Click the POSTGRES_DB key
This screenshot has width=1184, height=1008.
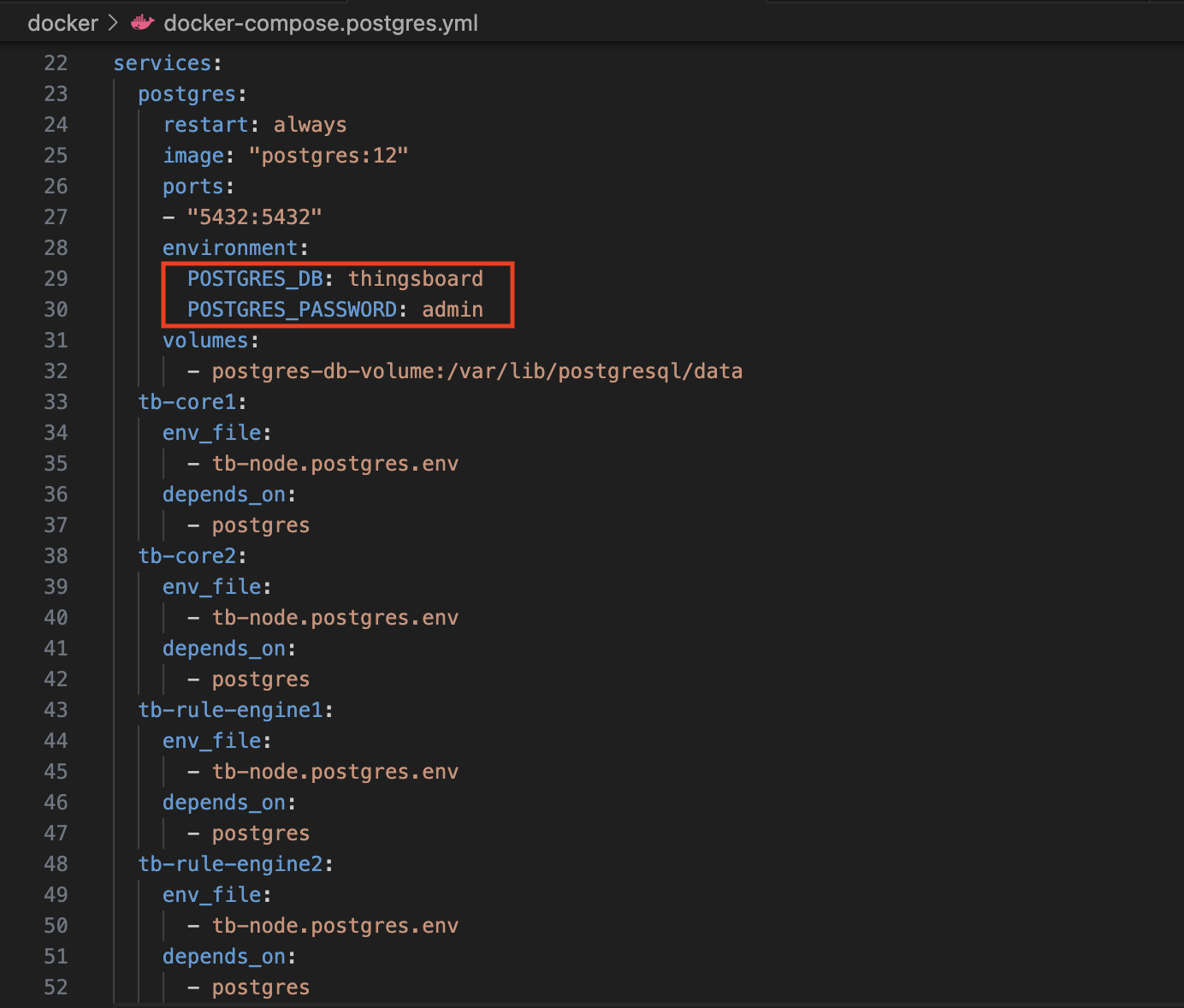(254, 279)
